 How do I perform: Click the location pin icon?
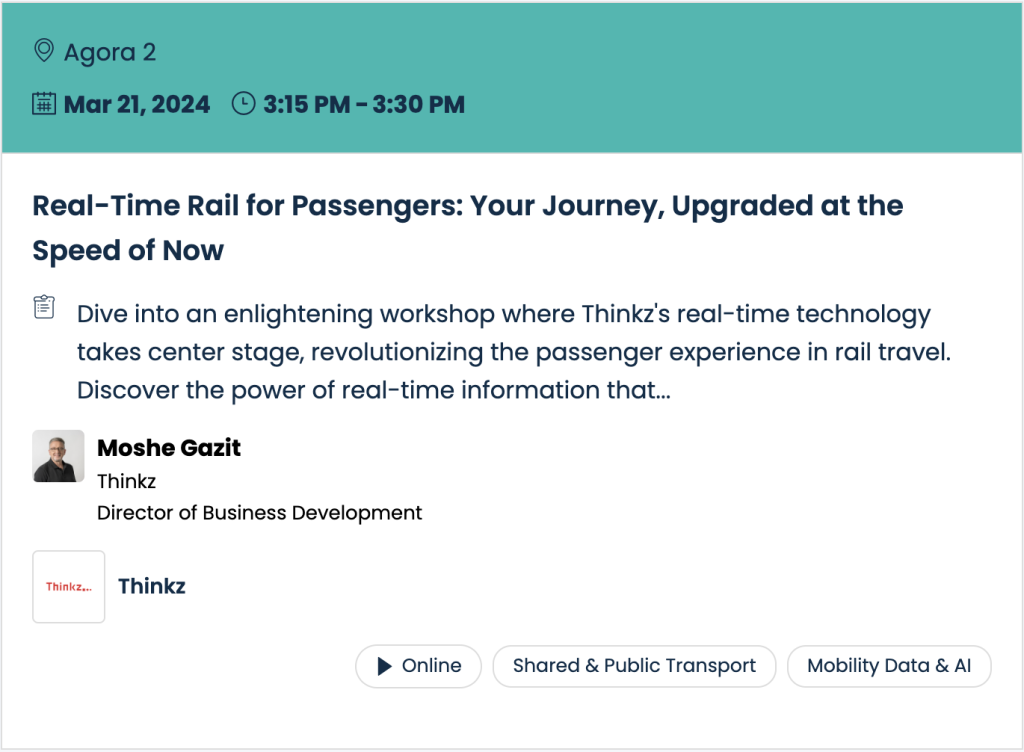pos(44,50)
